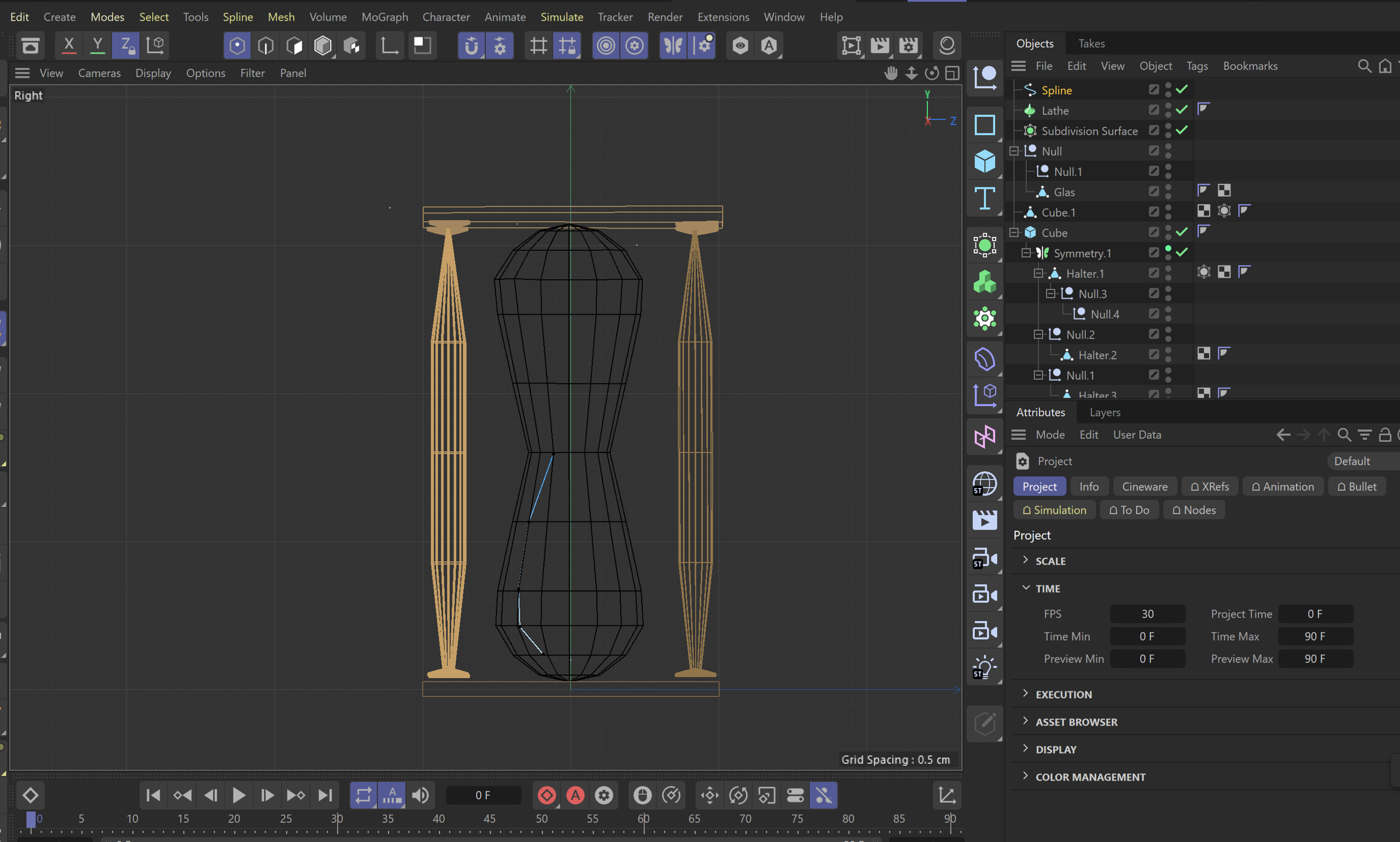Open the MoGraph menu
This screenshot has height=842, width=1400.
coord(385,17)
